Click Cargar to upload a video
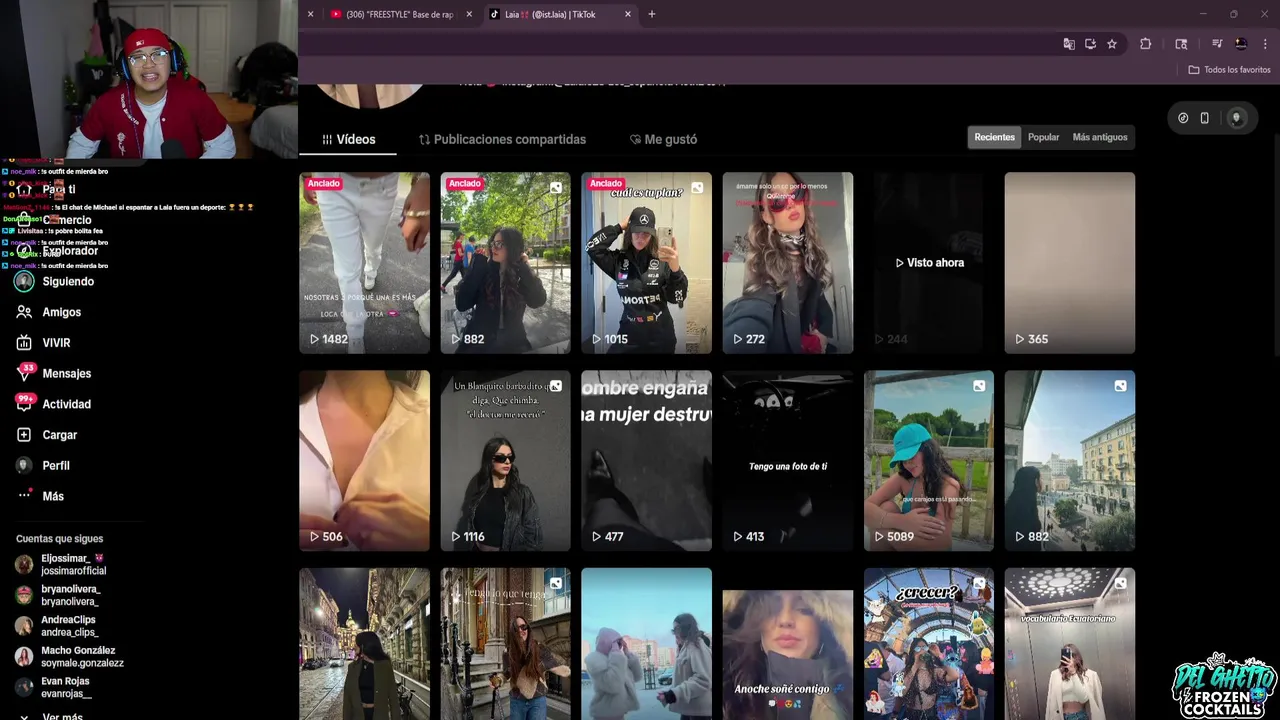This screenshot has height=720, width=1280. [x=47, y=435]
